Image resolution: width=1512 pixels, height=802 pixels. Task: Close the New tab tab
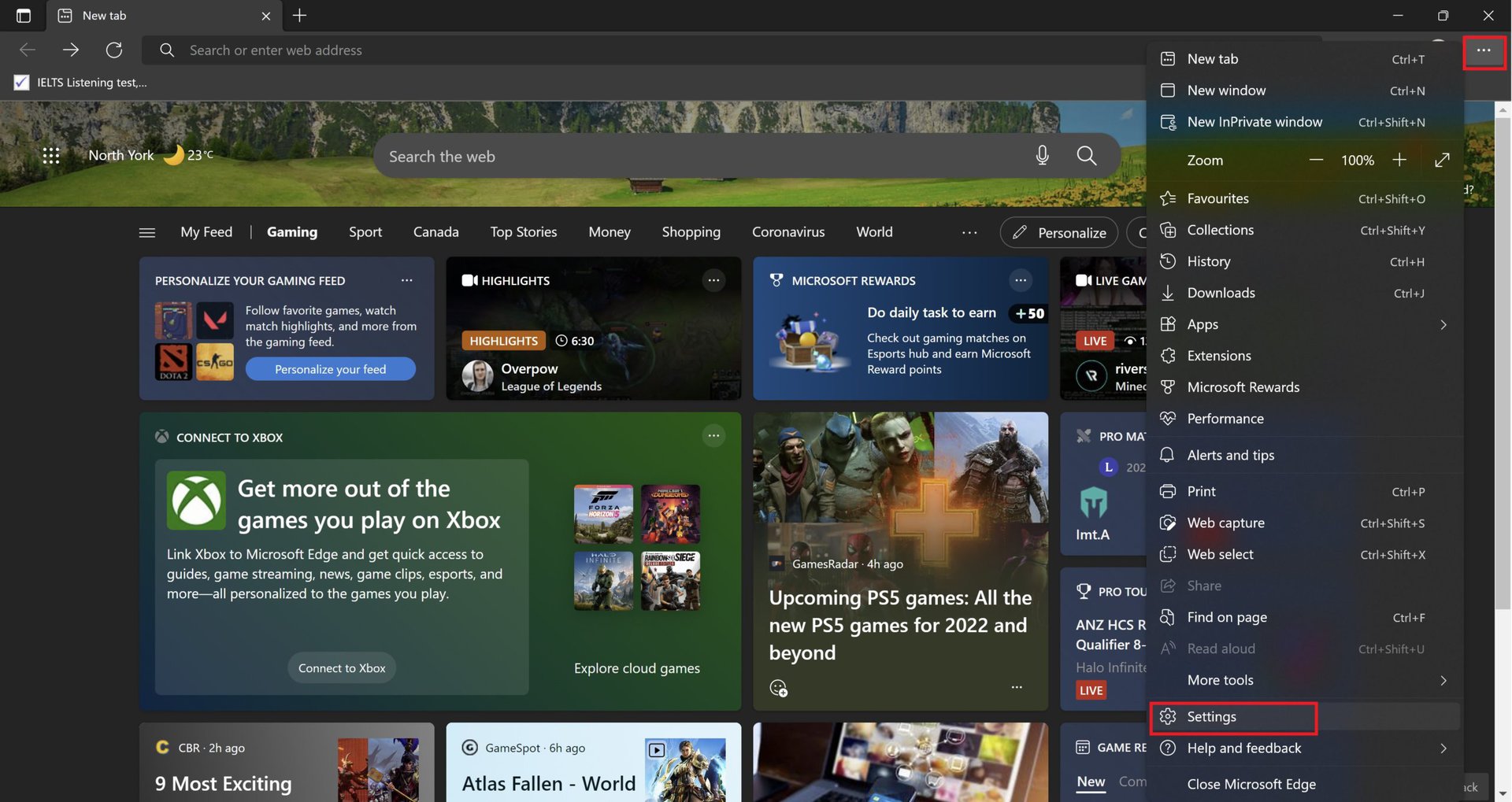click(x=266, y=16)
